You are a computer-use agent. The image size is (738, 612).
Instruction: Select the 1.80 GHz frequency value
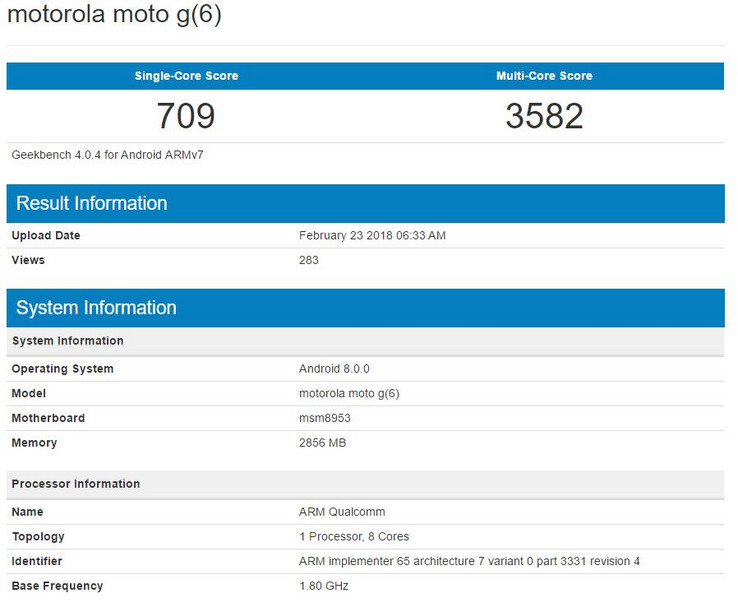(x=324, y=586)
